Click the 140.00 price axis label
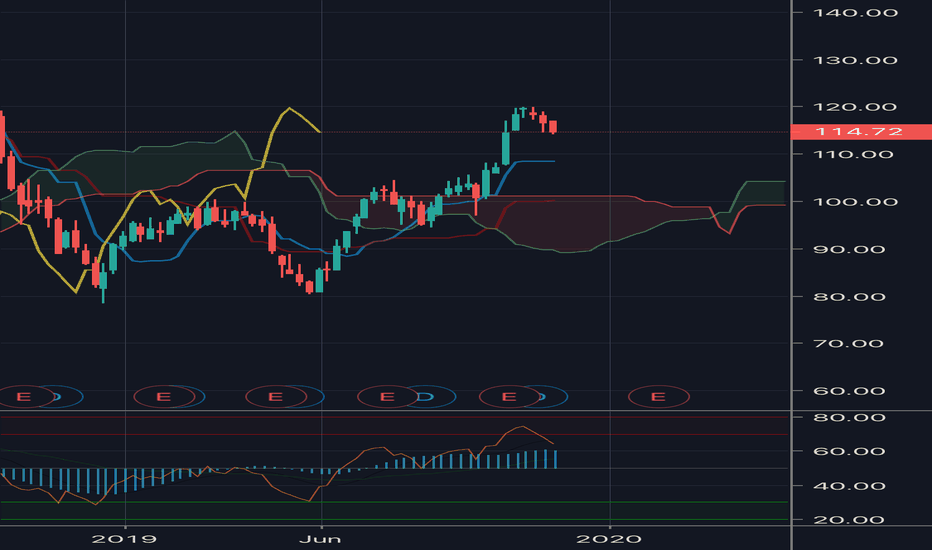 point(855,12)
